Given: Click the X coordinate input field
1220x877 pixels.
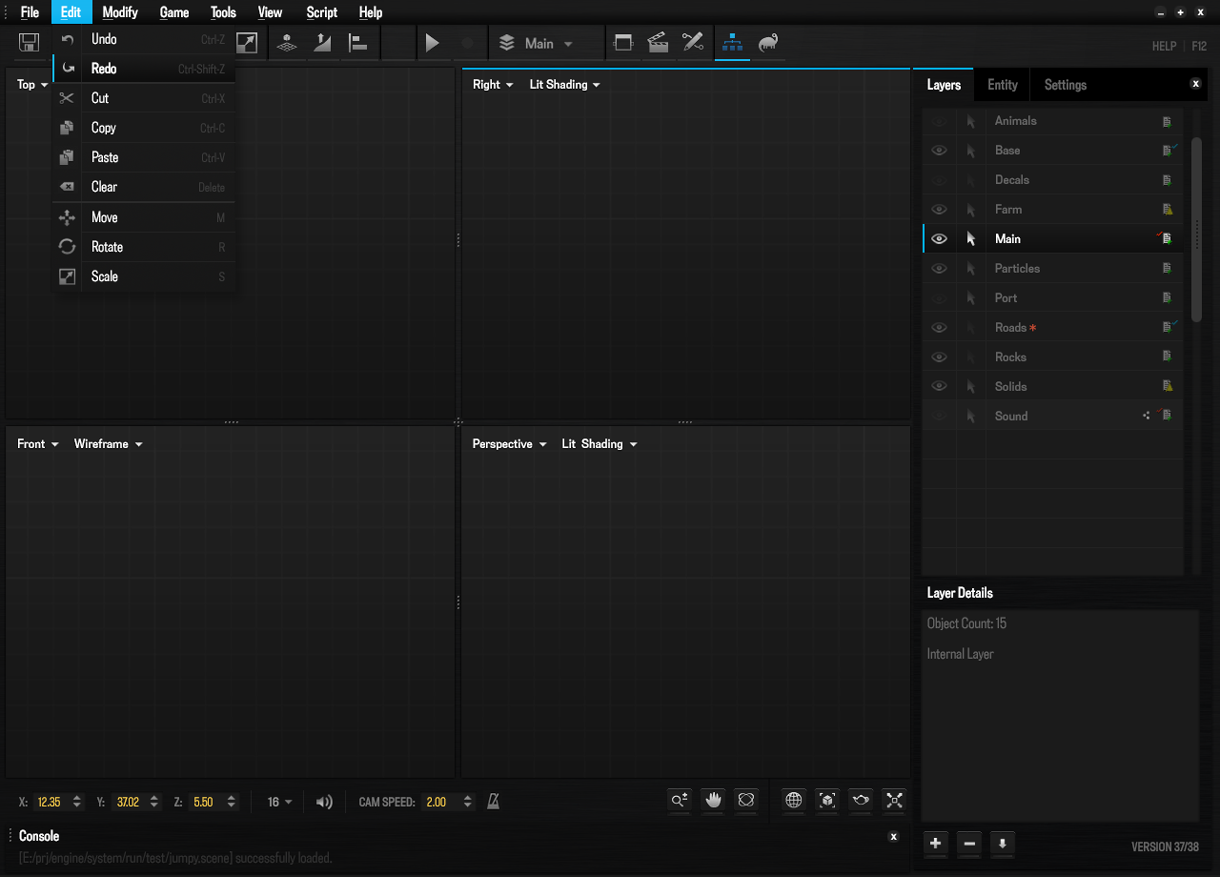Looking at the screenshot, I should (x=49, y=802).
